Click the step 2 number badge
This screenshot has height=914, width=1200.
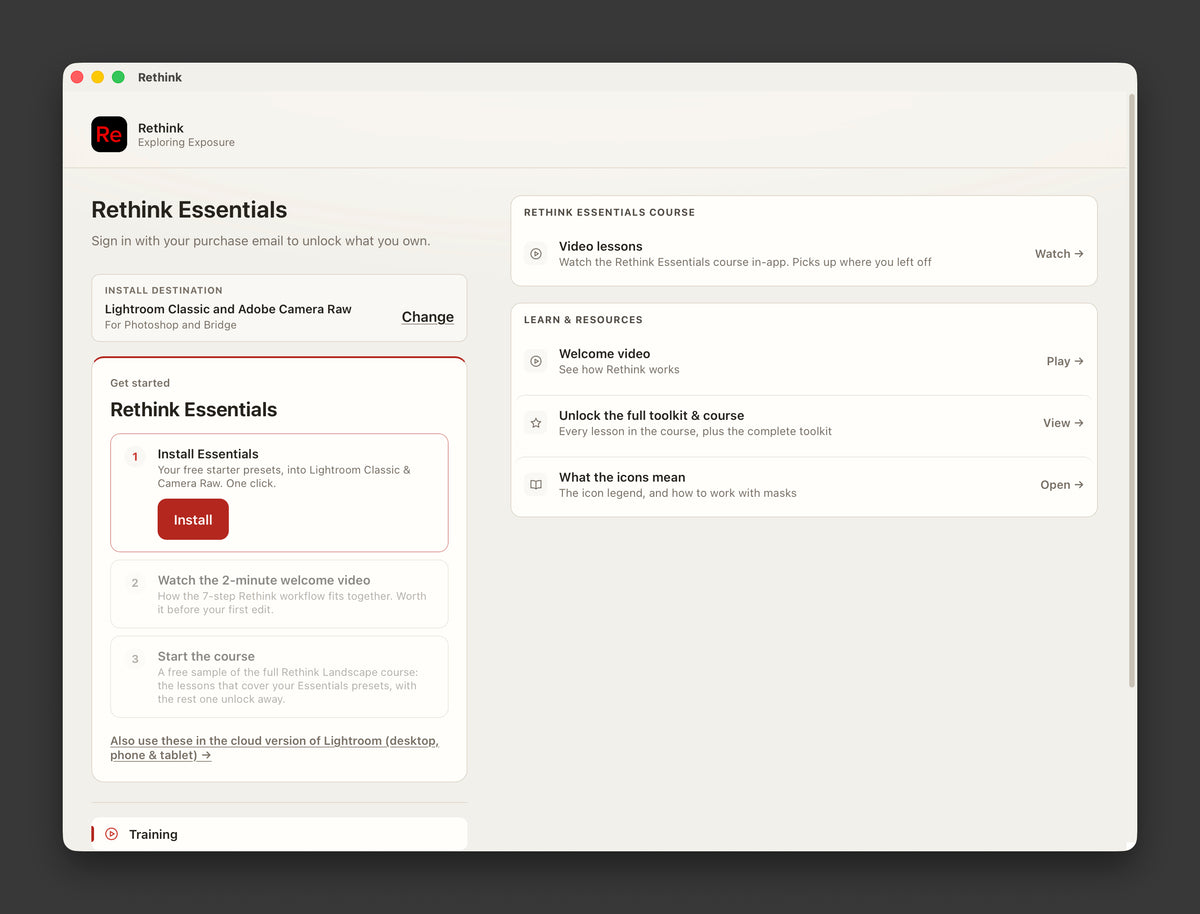click(x=135, y=583)
